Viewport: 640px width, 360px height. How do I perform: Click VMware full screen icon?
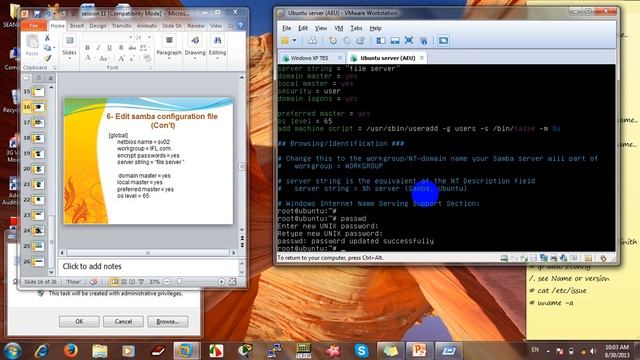[x=409, y=40]
